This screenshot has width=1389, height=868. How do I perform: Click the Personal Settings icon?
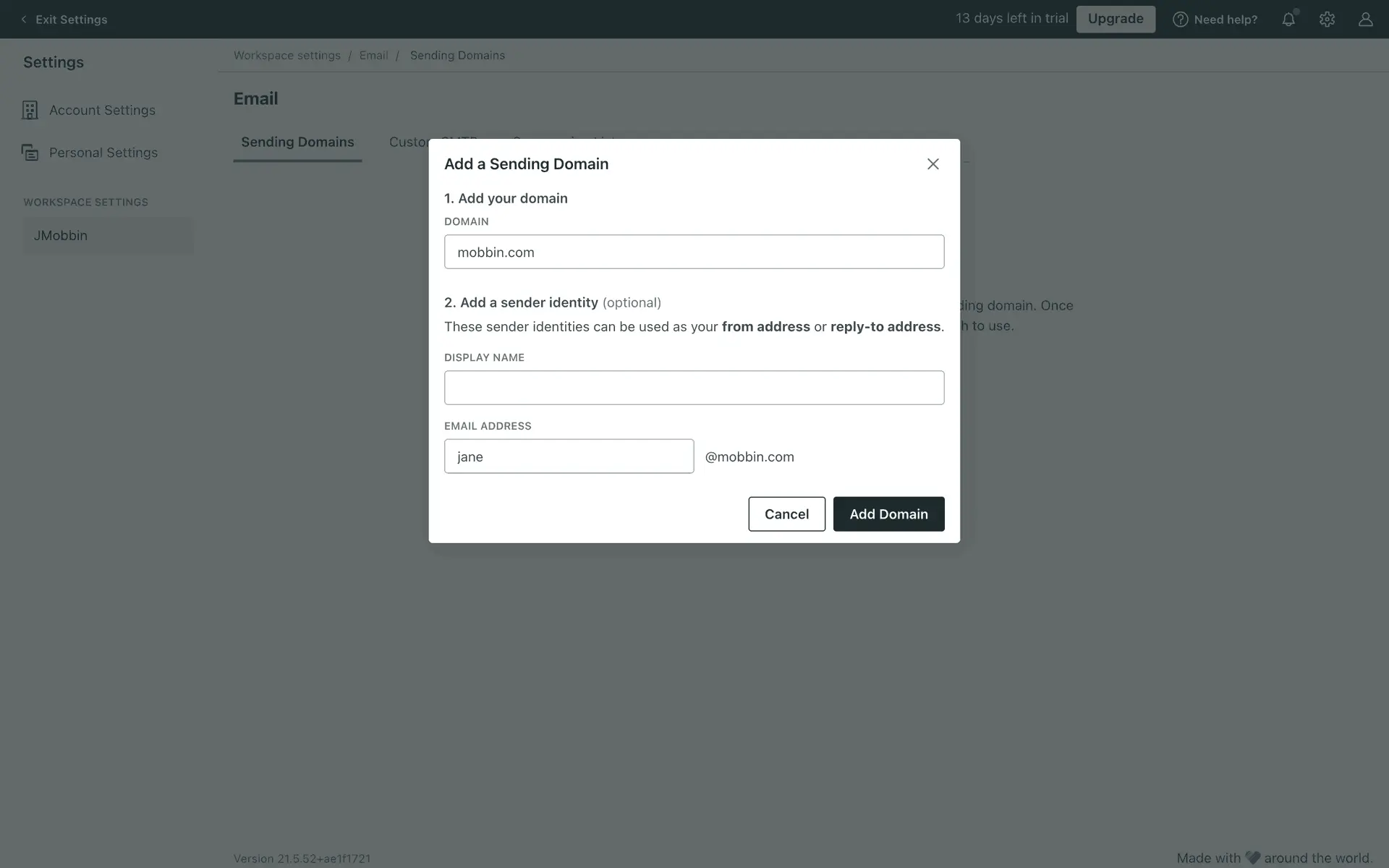pyautogui.click(x=30, y=153)
